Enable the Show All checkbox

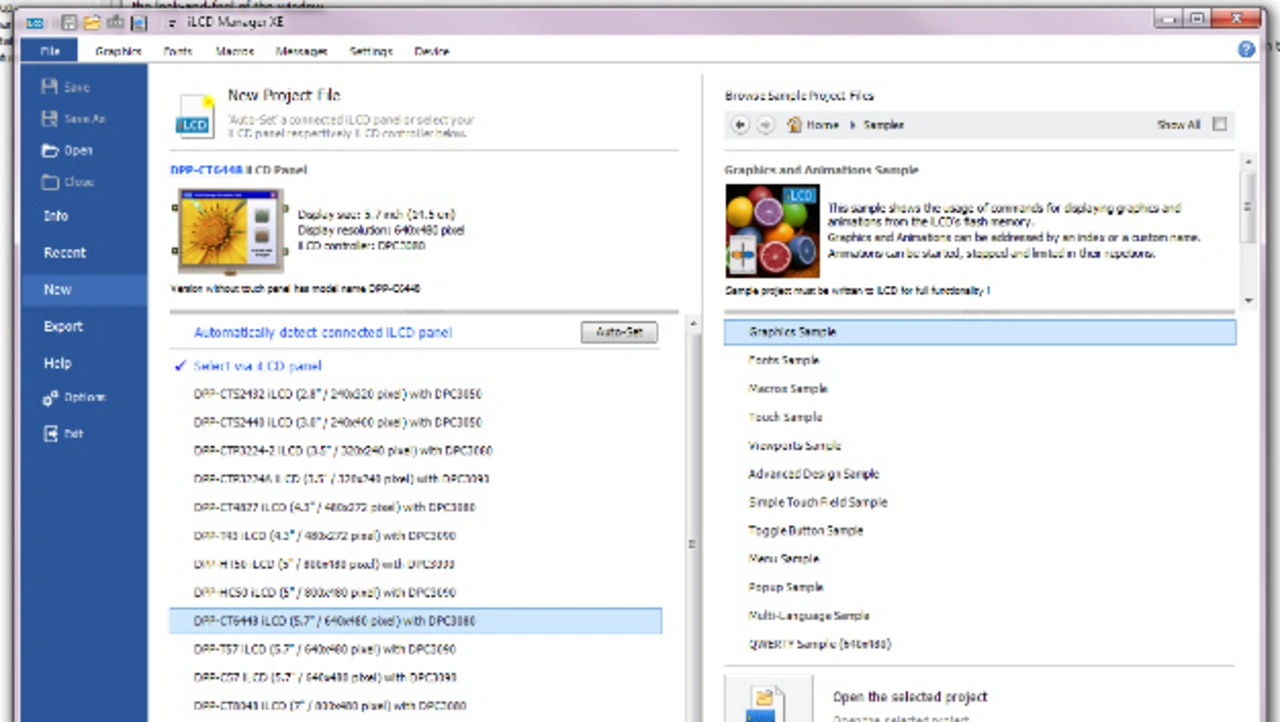pos(1218,125)
